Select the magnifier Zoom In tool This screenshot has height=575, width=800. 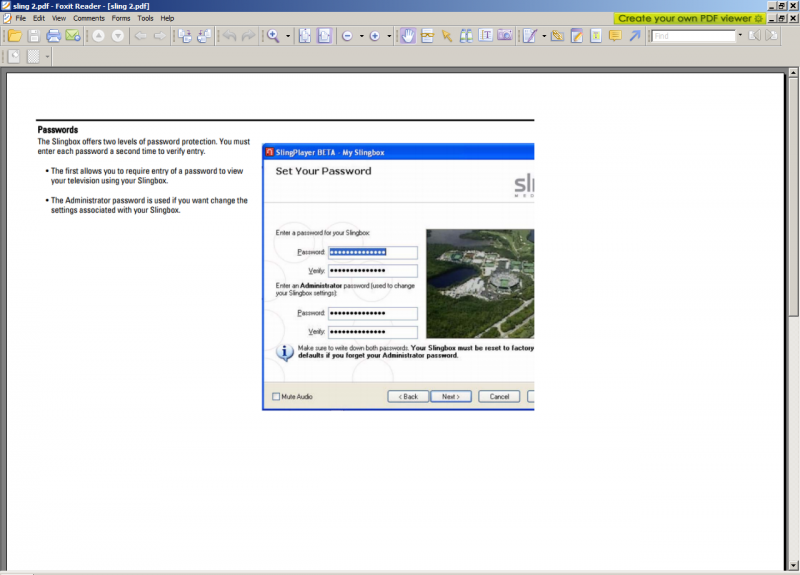[273, 36]
